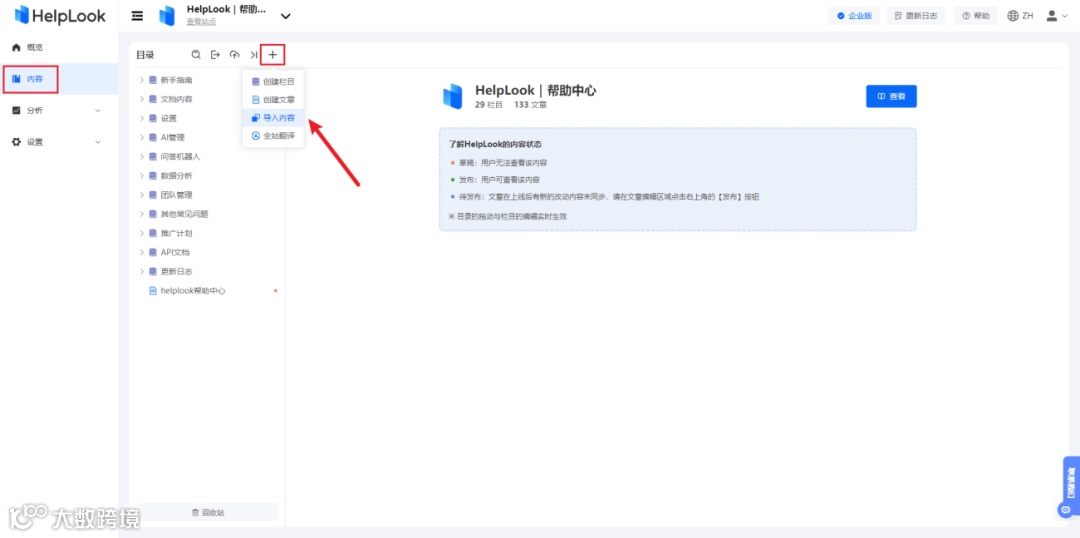Click the large HelpLook logo in the main panel

(453, 96)
